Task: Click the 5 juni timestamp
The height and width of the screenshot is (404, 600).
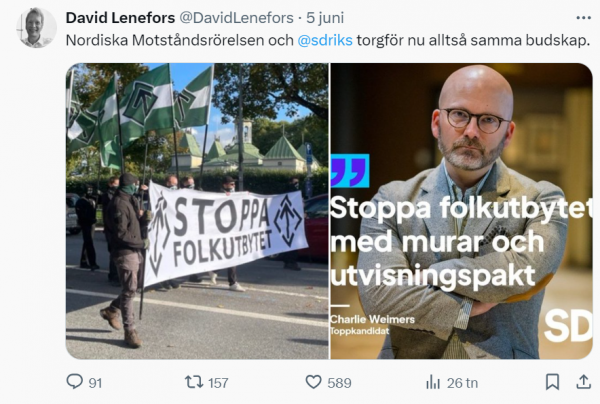Action: tap(325, 18)
